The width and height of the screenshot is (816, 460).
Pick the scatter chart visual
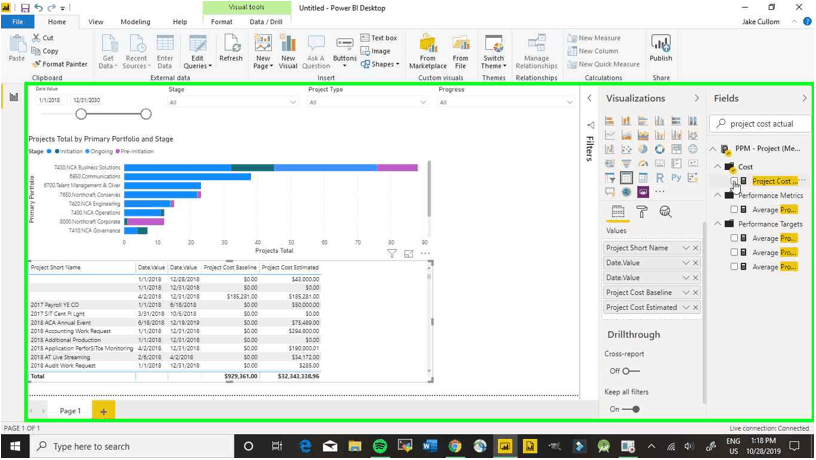pyautogui.click(x=626, y=149)
